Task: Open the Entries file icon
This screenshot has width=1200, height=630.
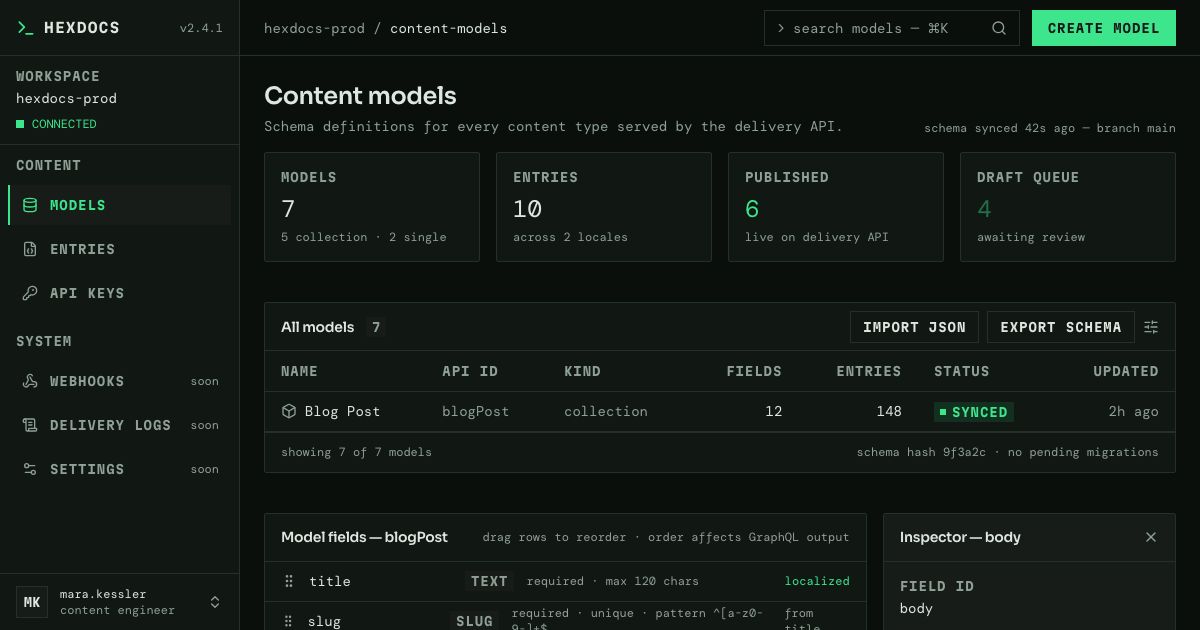Action: (x=30, y=249)
